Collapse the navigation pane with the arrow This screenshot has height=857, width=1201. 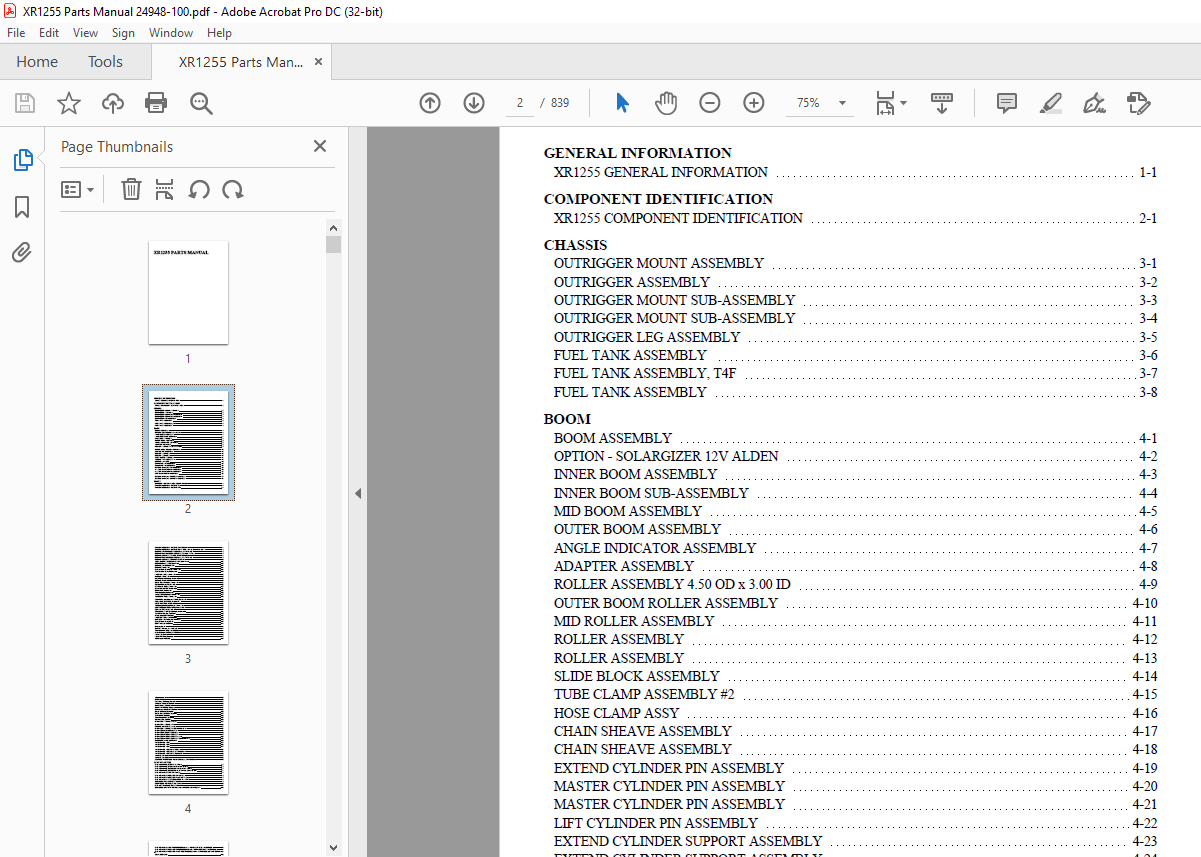click(358, 493)
